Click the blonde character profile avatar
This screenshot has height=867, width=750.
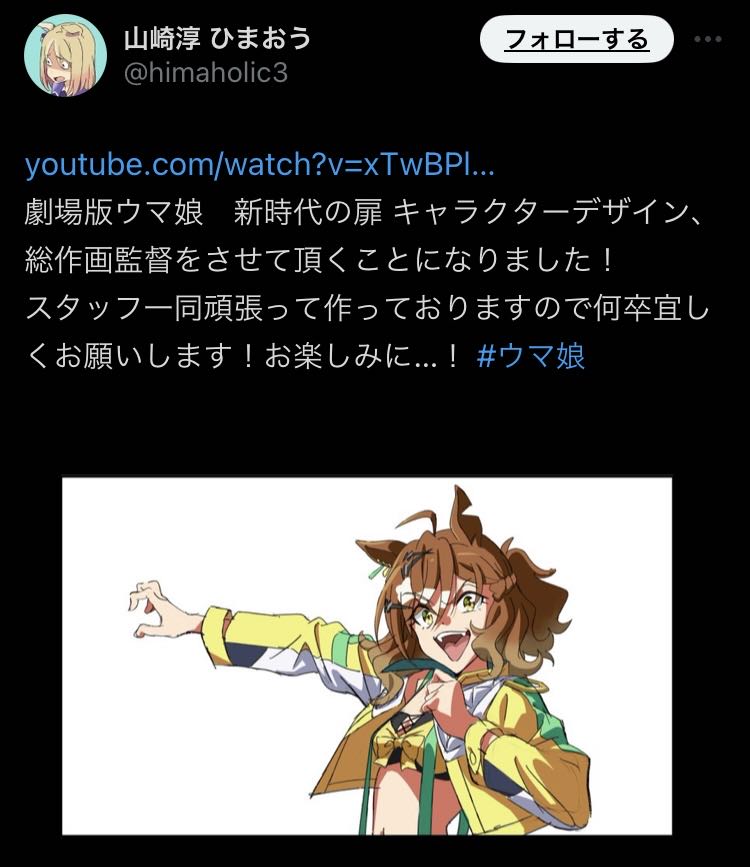[65, 55]
